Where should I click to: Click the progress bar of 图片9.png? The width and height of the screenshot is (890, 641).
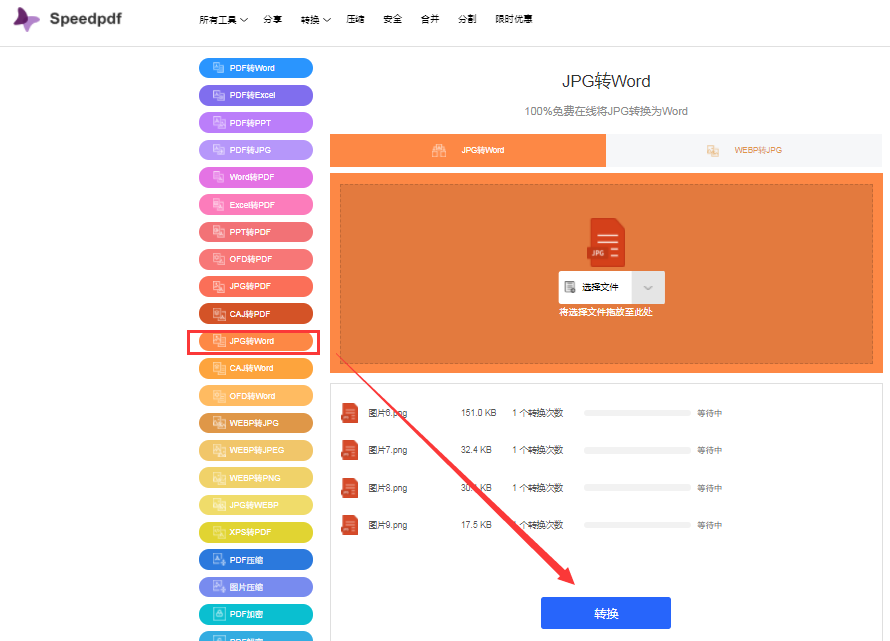(637, 525)
